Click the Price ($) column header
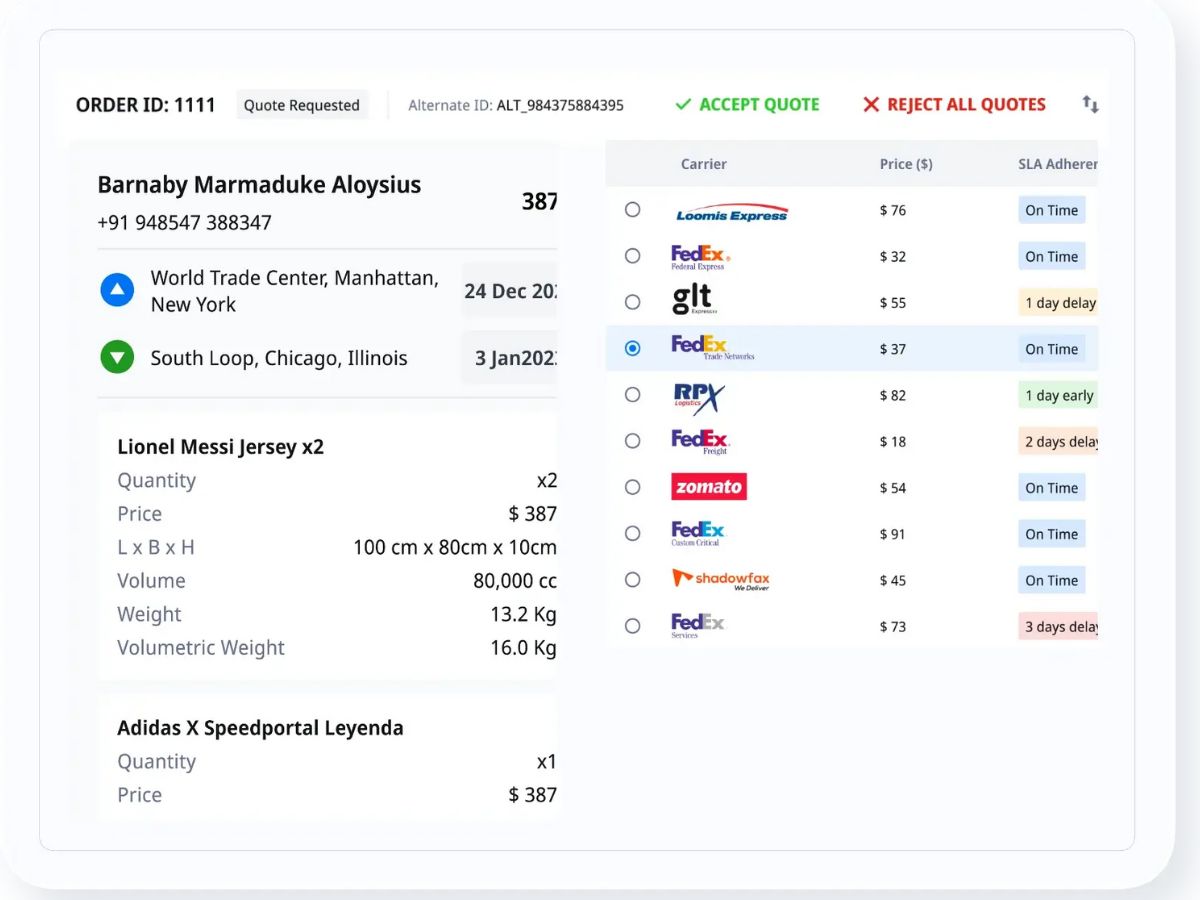1200x900 pixels. (906, 164)
